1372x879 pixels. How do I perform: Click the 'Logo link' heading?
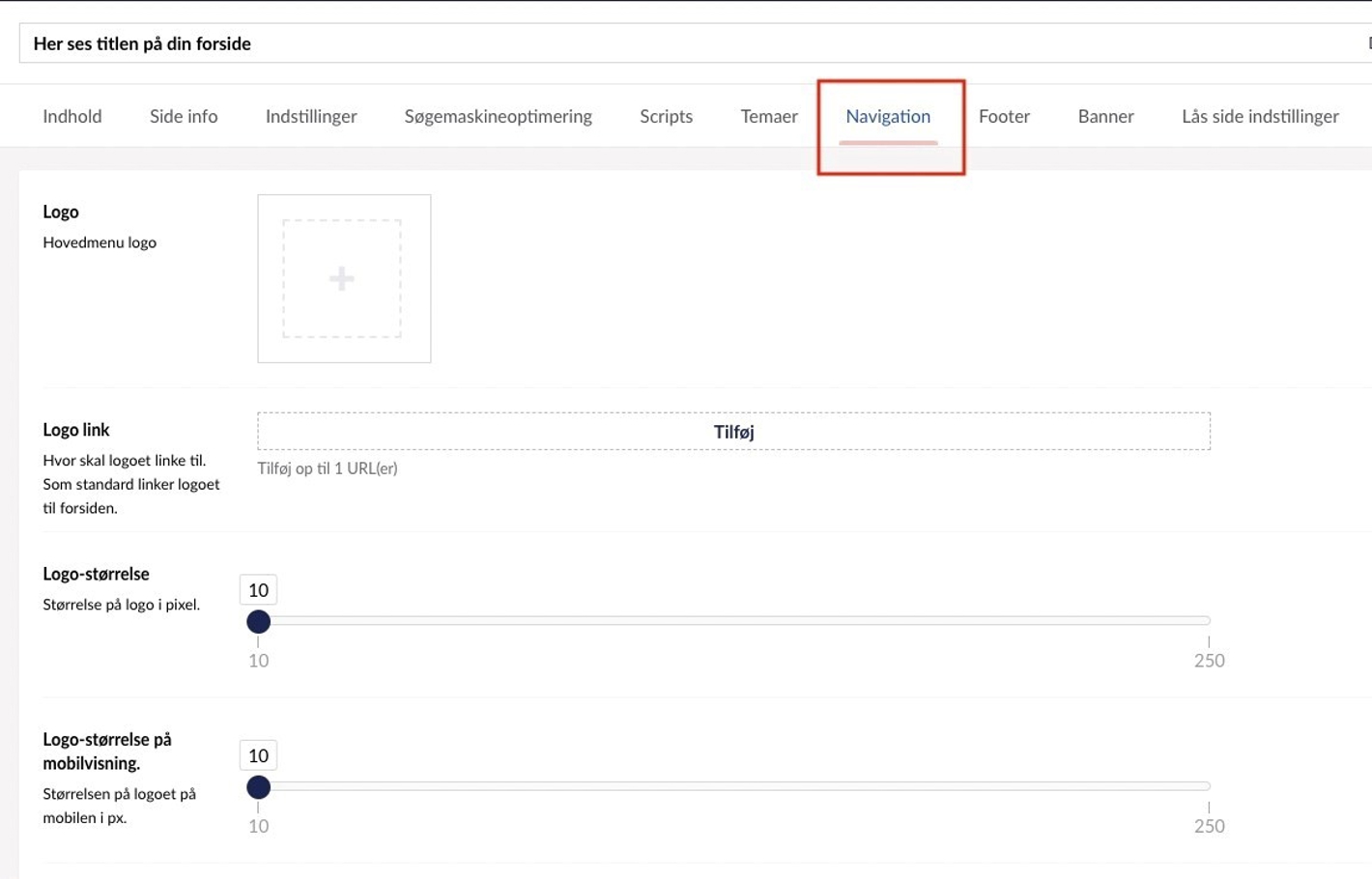point(76,430)
